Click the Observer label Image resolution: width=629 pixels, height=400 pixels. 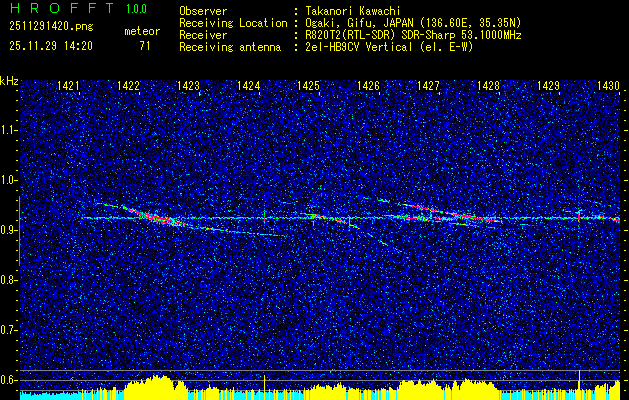click(203, 11)
